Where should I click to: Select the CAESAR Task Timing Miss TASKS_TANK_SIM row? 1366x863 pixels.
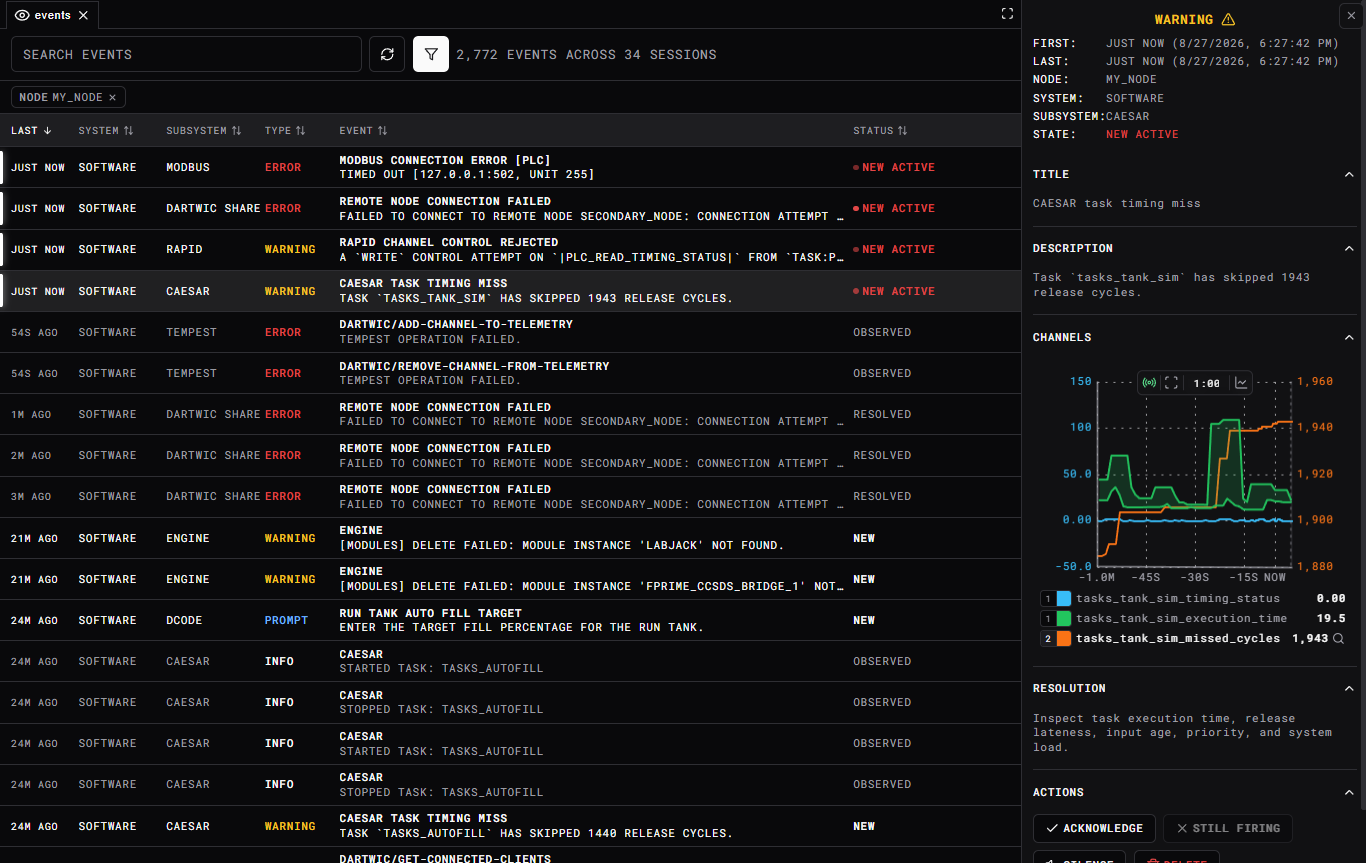(x=510, y=291)
